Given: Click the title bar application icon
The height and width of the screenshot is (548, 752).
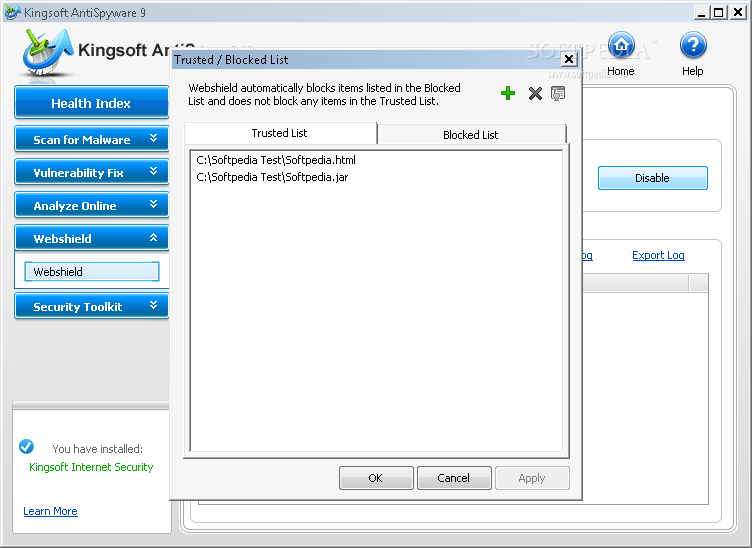Looking at the screenshot, I should pyautogui.click(x=12, y=12).
